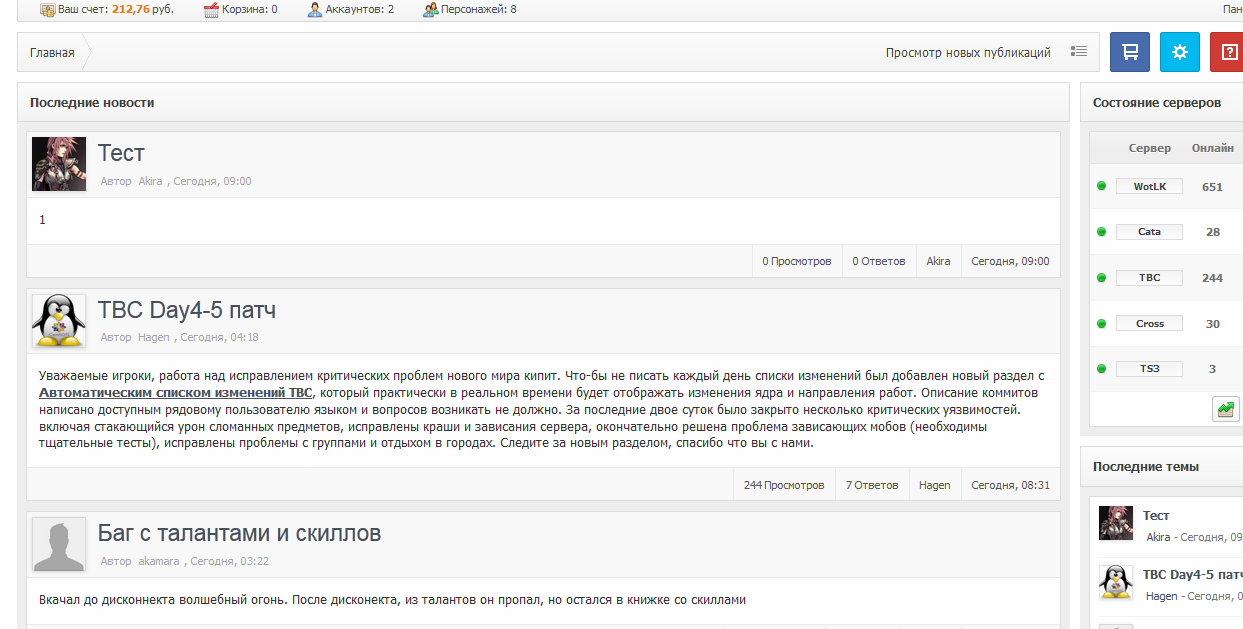The height and width of the screenshot is (629, 1243).
Task: Open the red help question-mark button
Action: click(1227, 52)
